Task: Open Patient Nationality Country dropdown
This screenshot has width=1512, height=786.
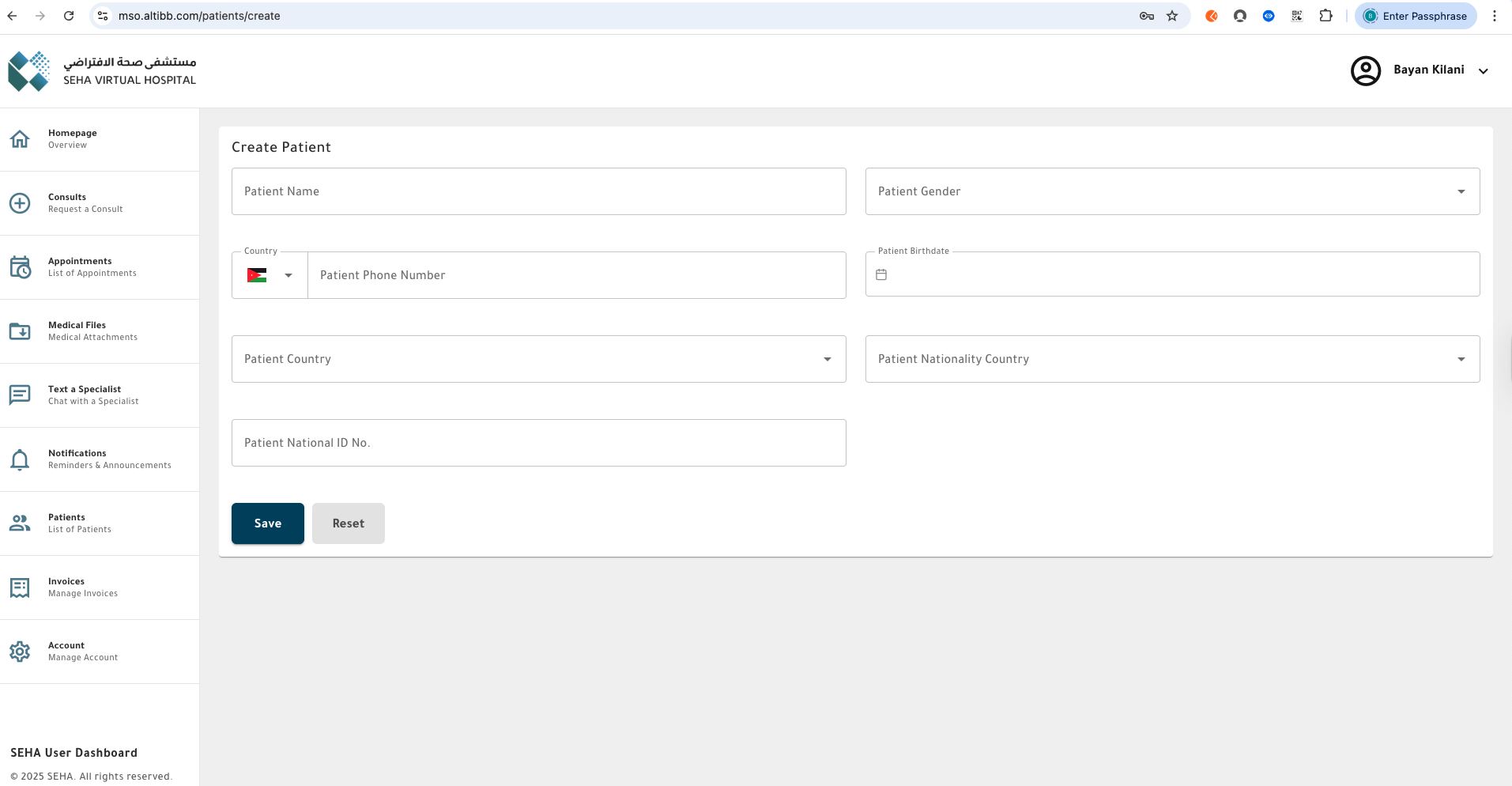Action: pos(1461,359)
